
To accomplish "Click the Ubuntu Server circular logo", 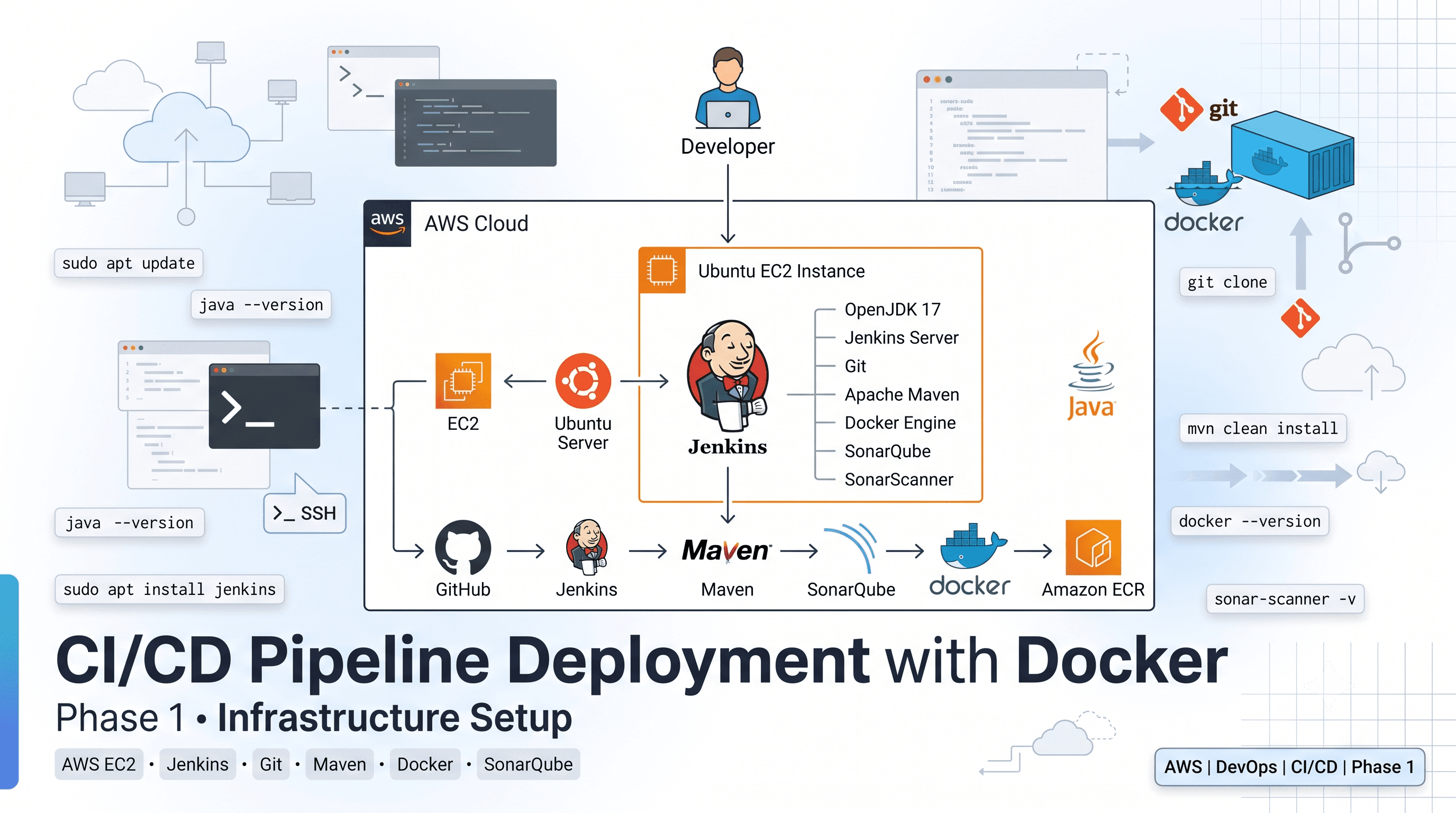I will [583, 381].
